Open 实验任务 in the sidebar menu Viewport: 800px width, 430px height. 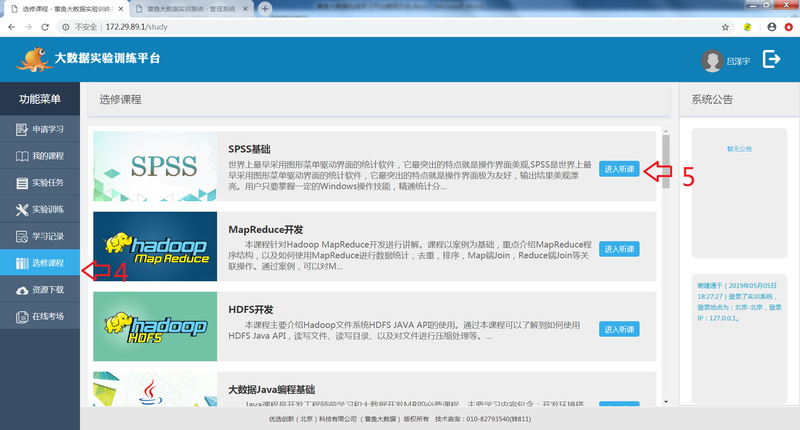pos(40,183)
